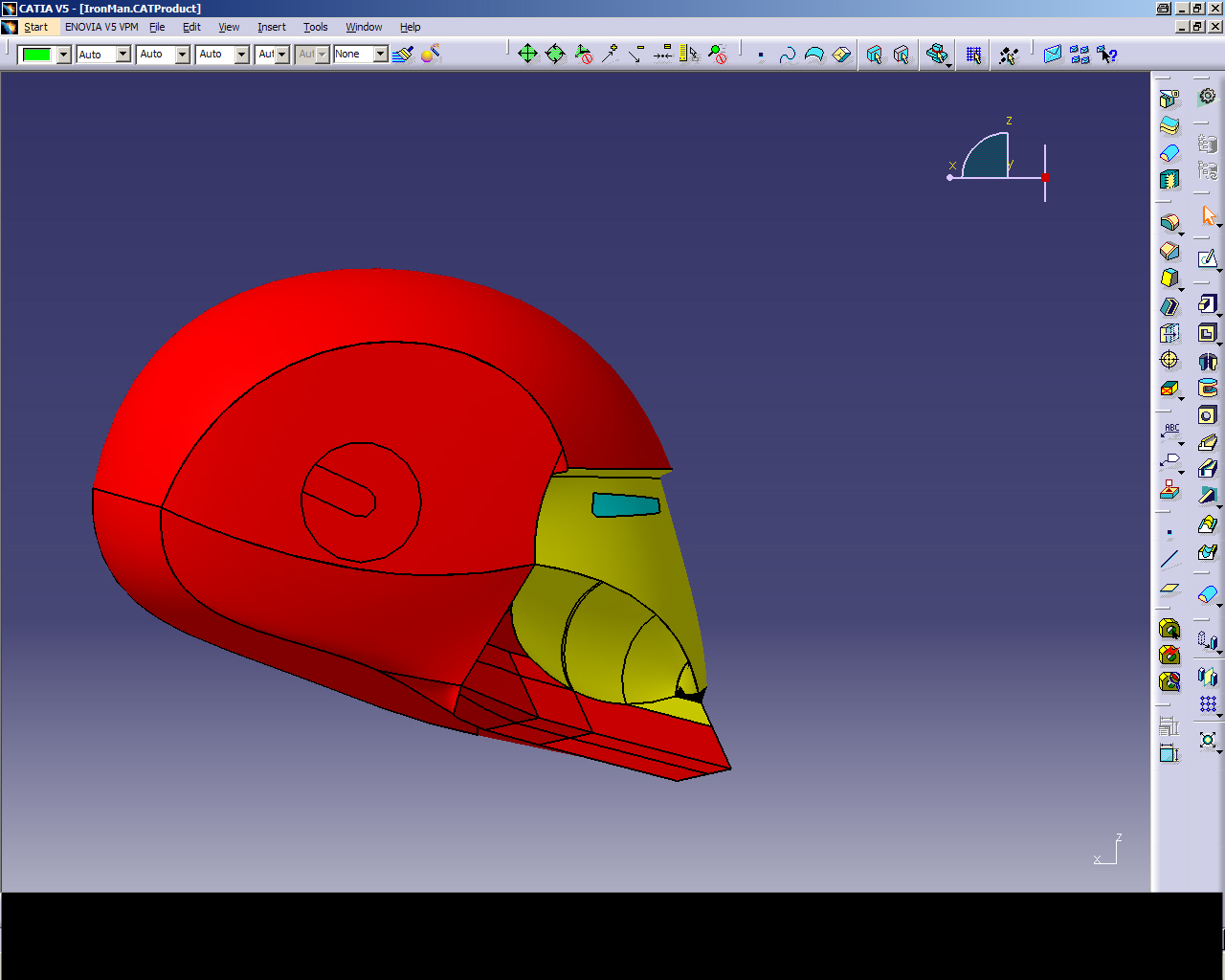
Task: Click the magnifier with red prohibited sign icon
Action: click(x=718, y=55)
